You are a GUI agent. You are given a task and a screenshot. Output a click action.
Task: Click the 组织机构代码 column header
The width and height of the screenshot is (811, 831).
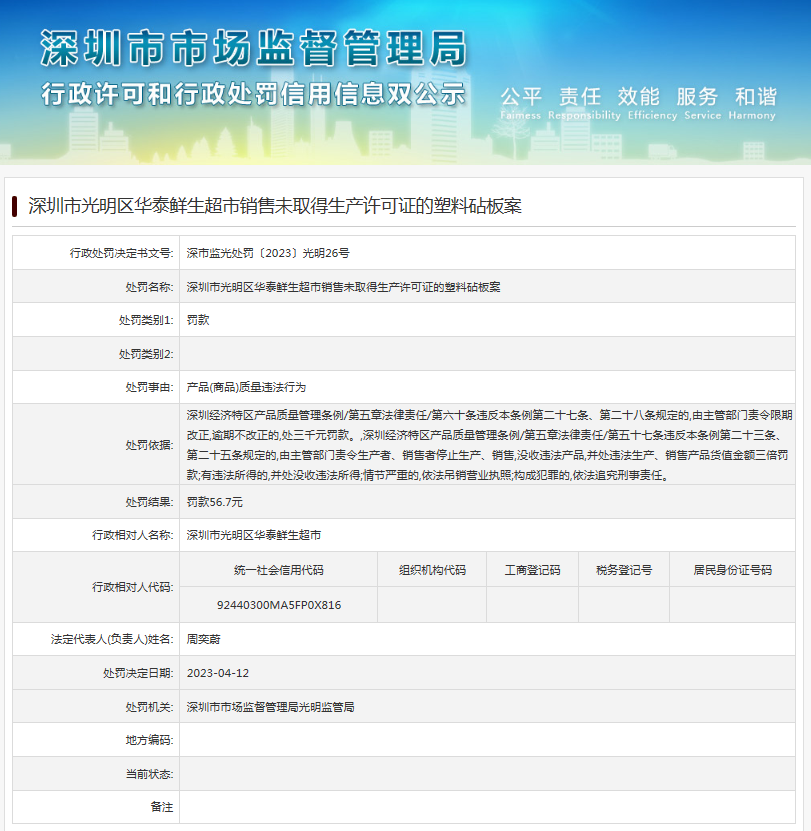coord(432,570)
